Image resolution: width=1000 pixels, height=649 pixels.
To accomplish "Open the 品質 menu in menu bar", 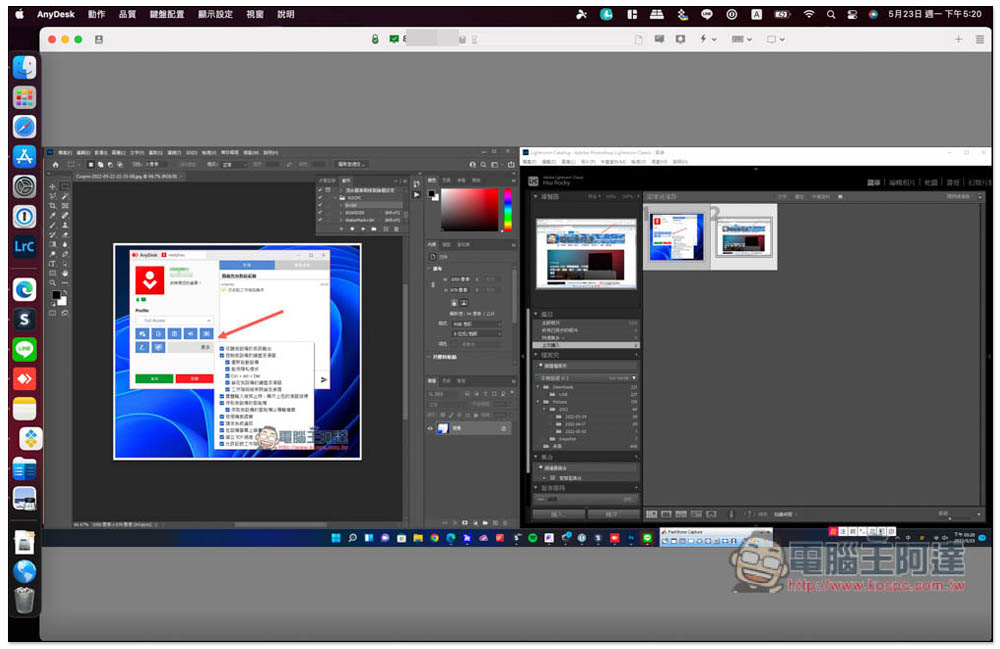I will coord(127,14).
